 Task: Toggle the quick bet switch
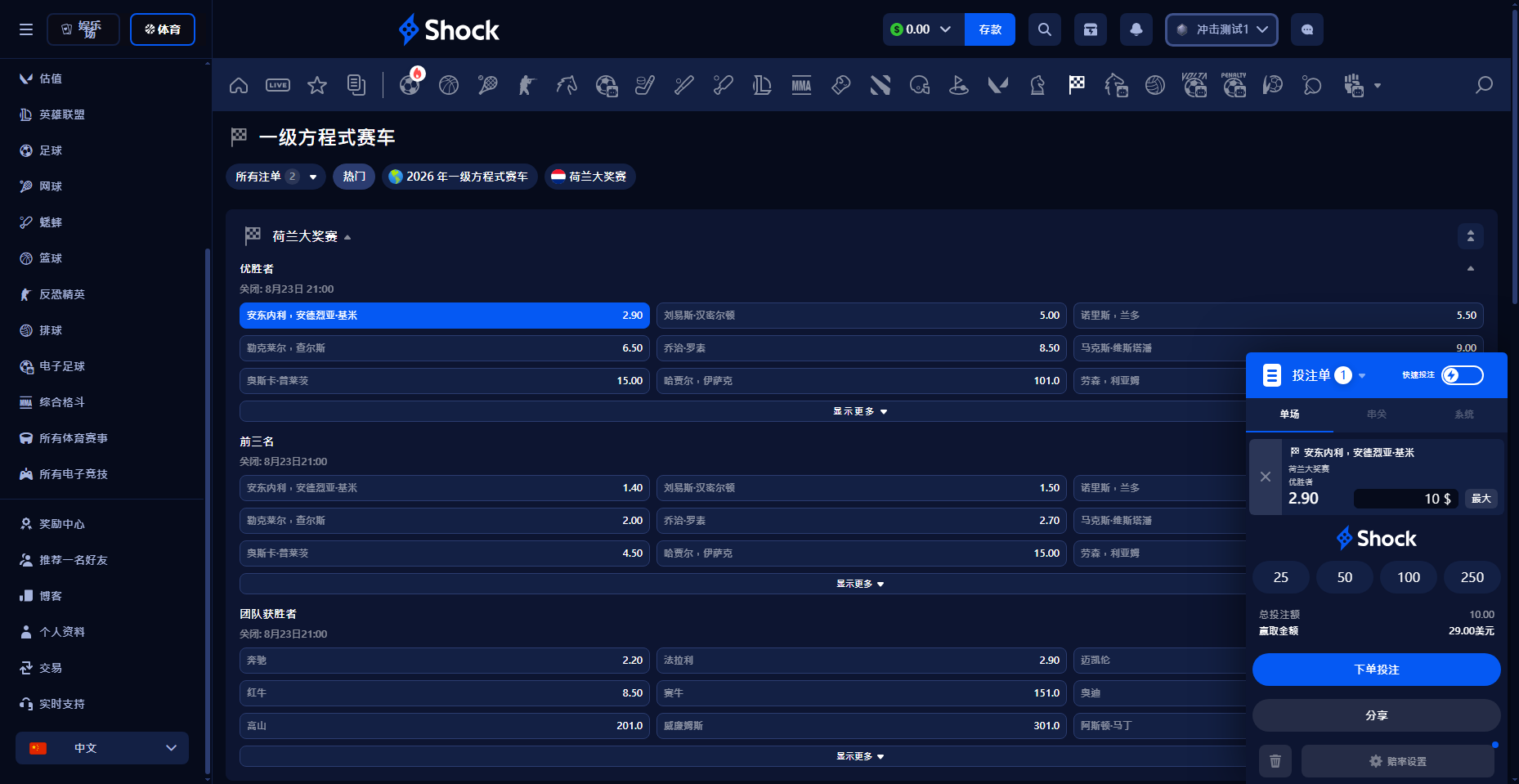(1463, 375)
